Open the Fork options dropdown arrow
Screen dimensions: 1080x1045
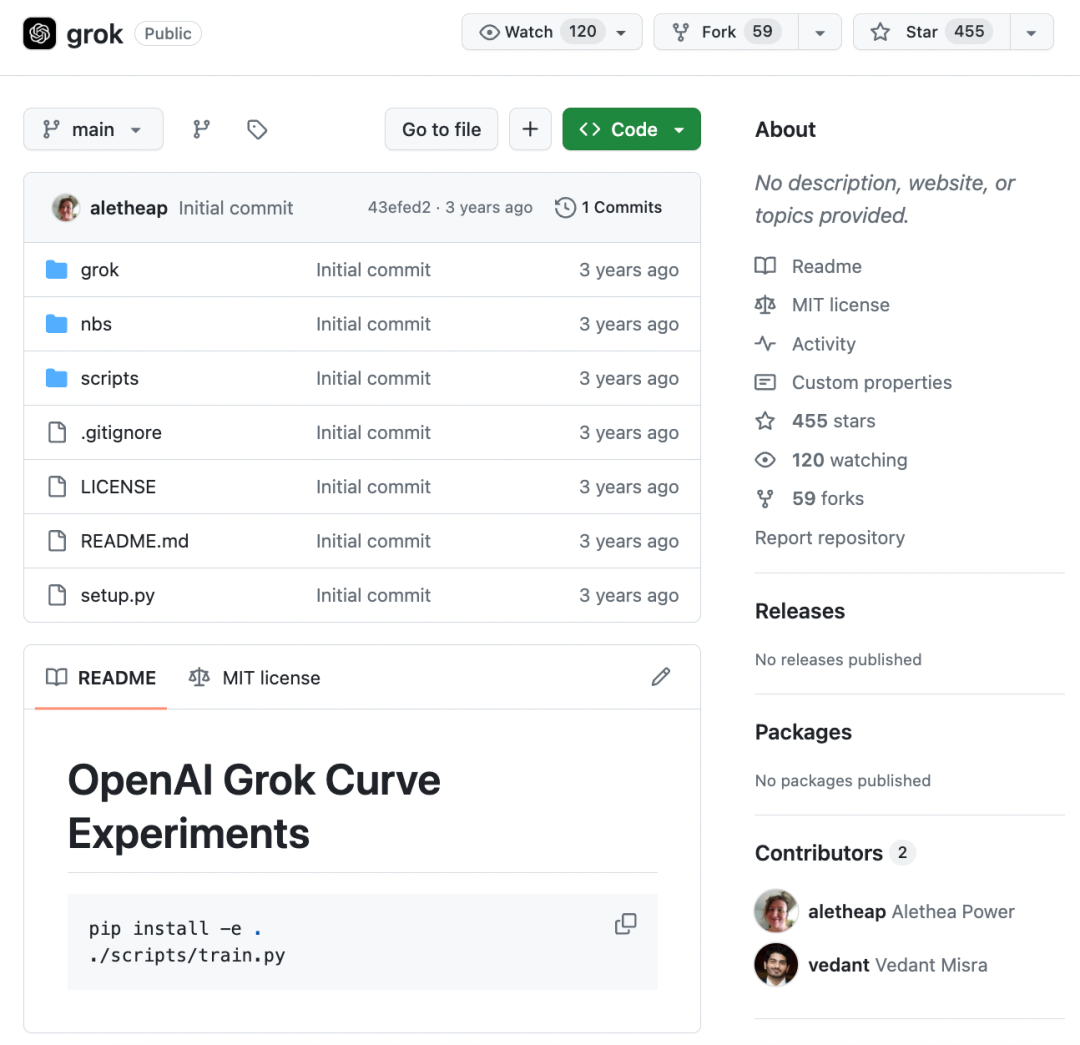click(x=820, y=32)
